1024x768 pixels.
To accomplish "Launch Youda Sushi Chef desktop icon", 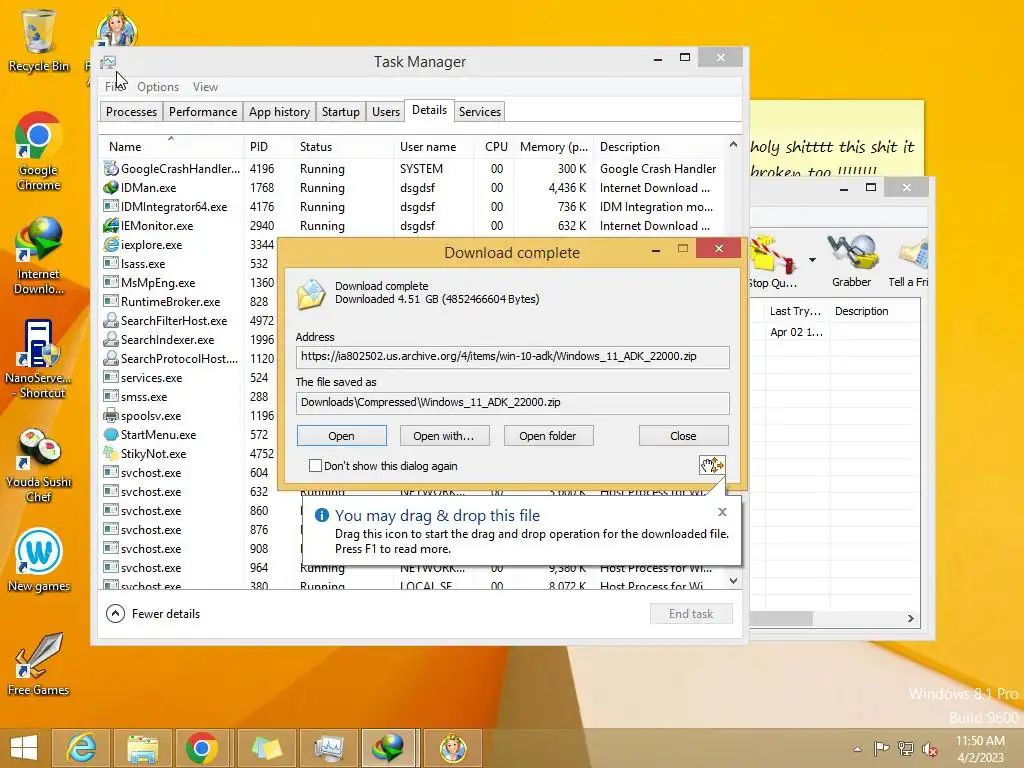I will pyautogui.click(x=38, y=465).
